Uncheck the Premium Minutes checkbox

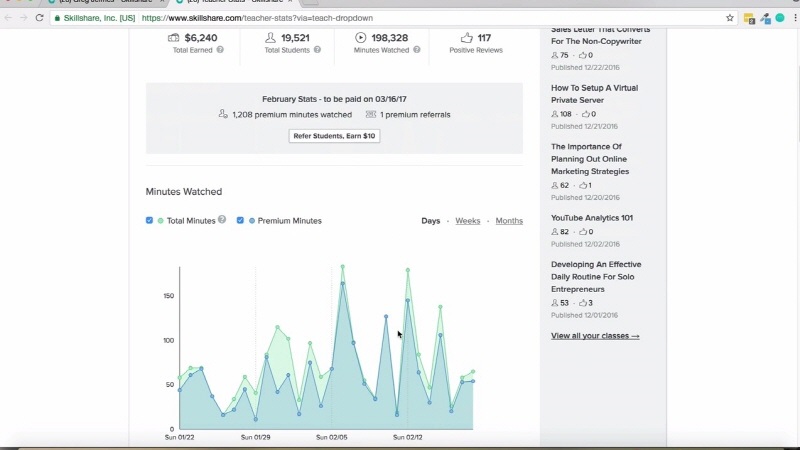240,220
